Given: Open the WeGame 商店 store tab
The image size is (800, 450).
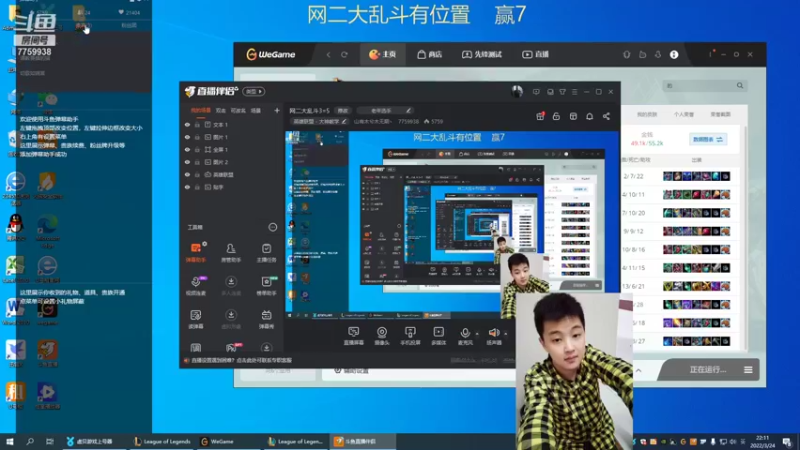Looking at the screenshot, I should tap(429, 55).
